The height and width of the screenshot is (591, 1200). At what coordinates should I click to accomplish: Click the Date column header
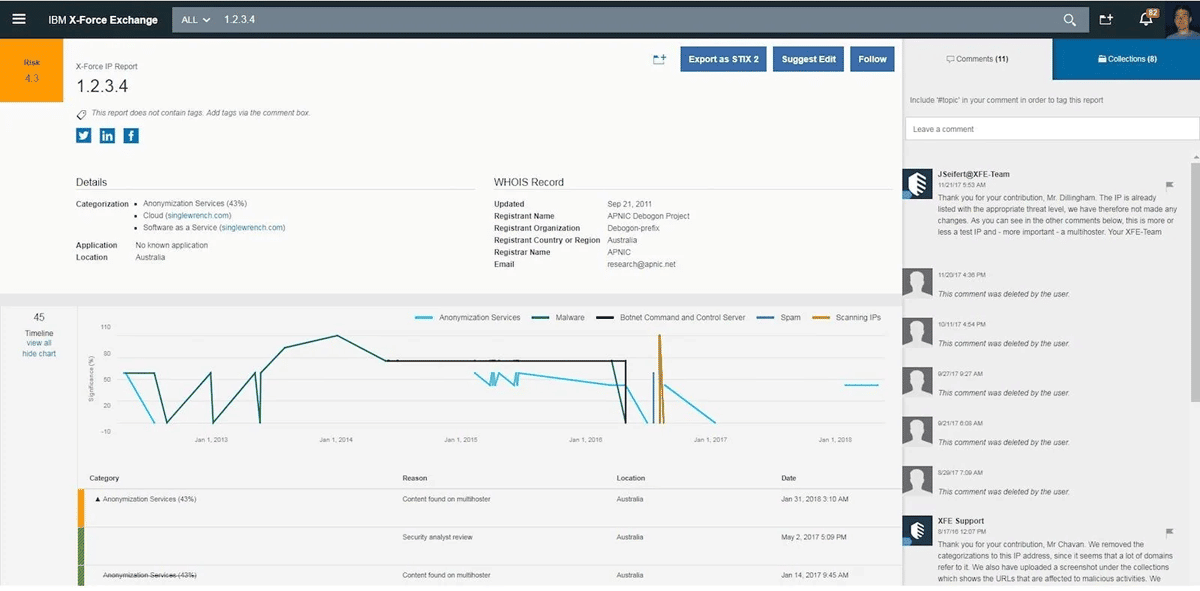[x=789, y=478]
